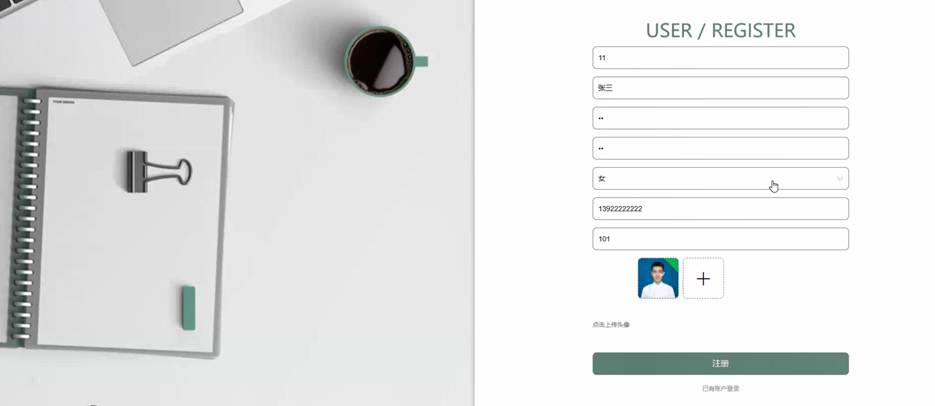Focus the field containing 101

pos(720,239)
